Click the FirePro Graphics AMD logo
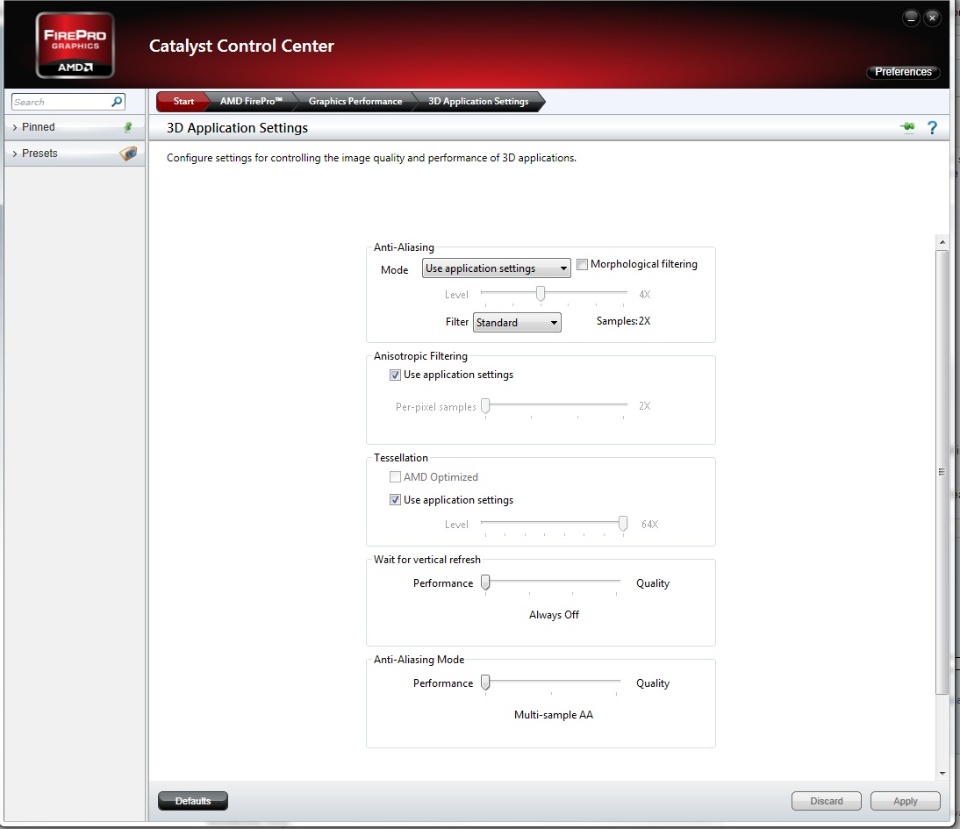 coord(75,45)
